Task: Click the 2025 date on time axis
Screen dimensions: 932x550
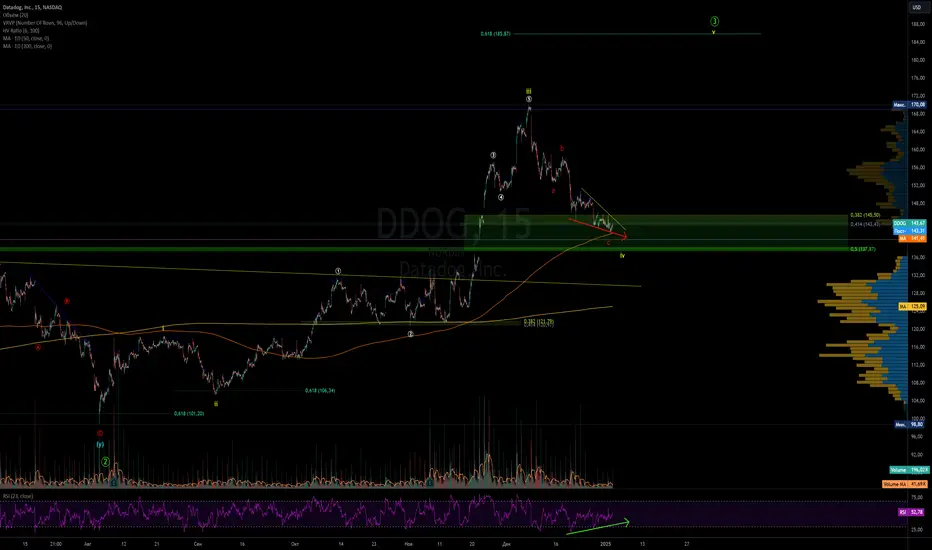Action: (606, 544)
